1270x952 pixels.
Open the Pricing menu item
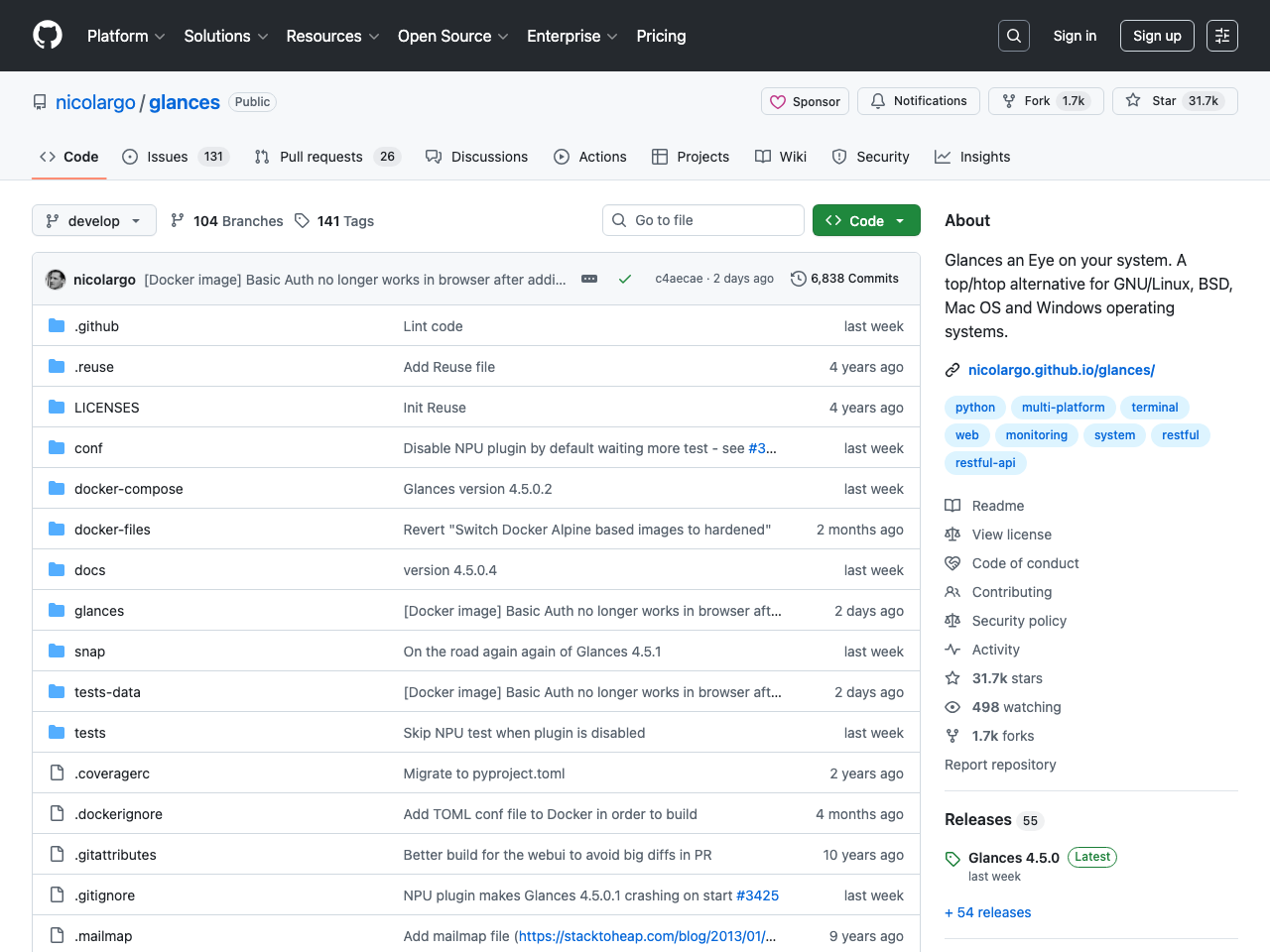[661, 36]
